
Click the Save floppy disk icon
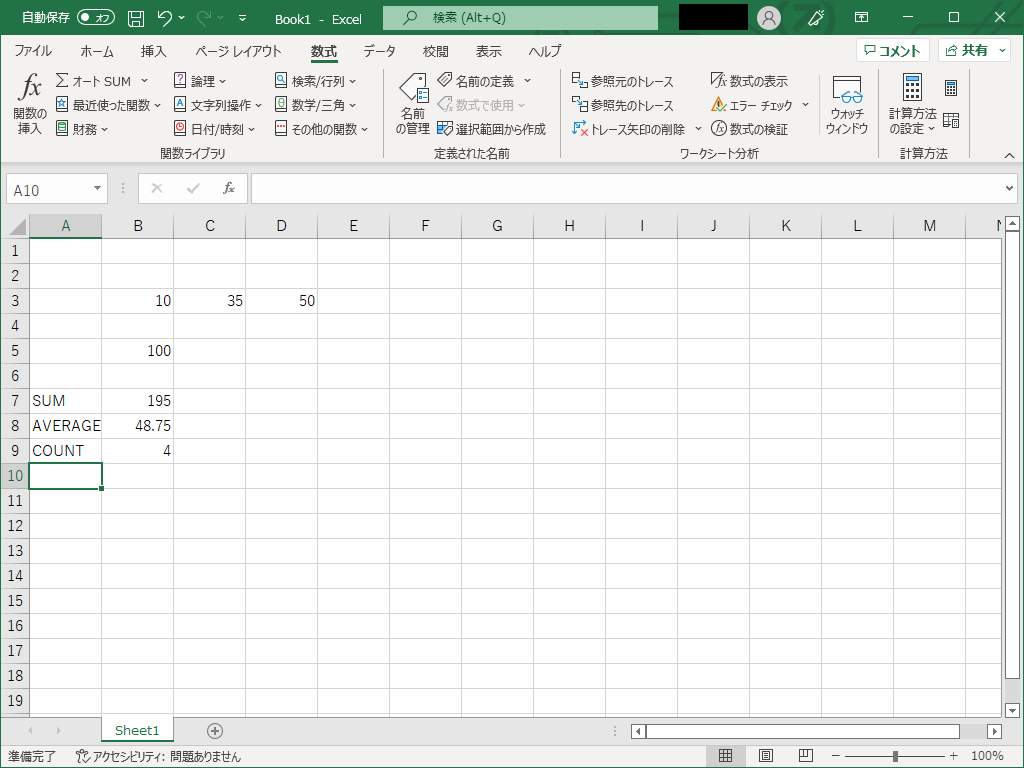coord(136,18)
